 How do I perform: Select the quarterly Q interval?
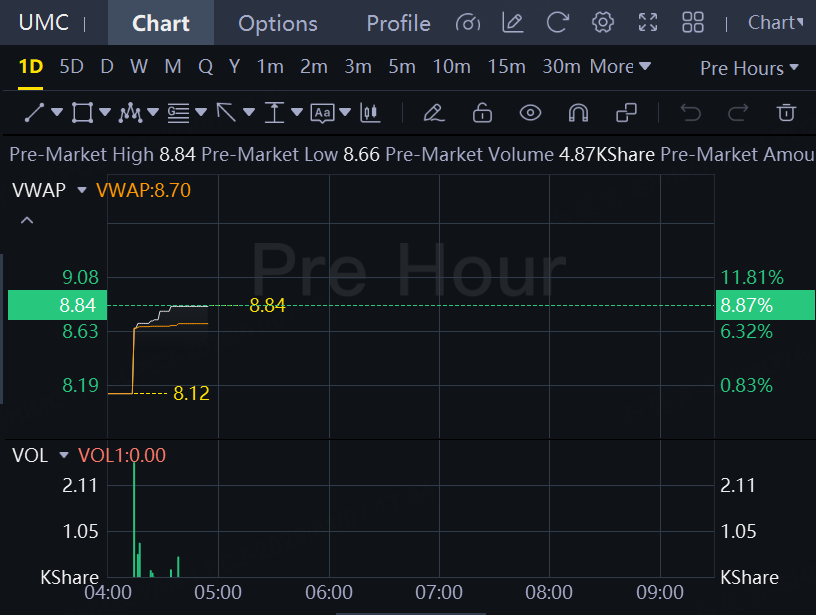206,67
